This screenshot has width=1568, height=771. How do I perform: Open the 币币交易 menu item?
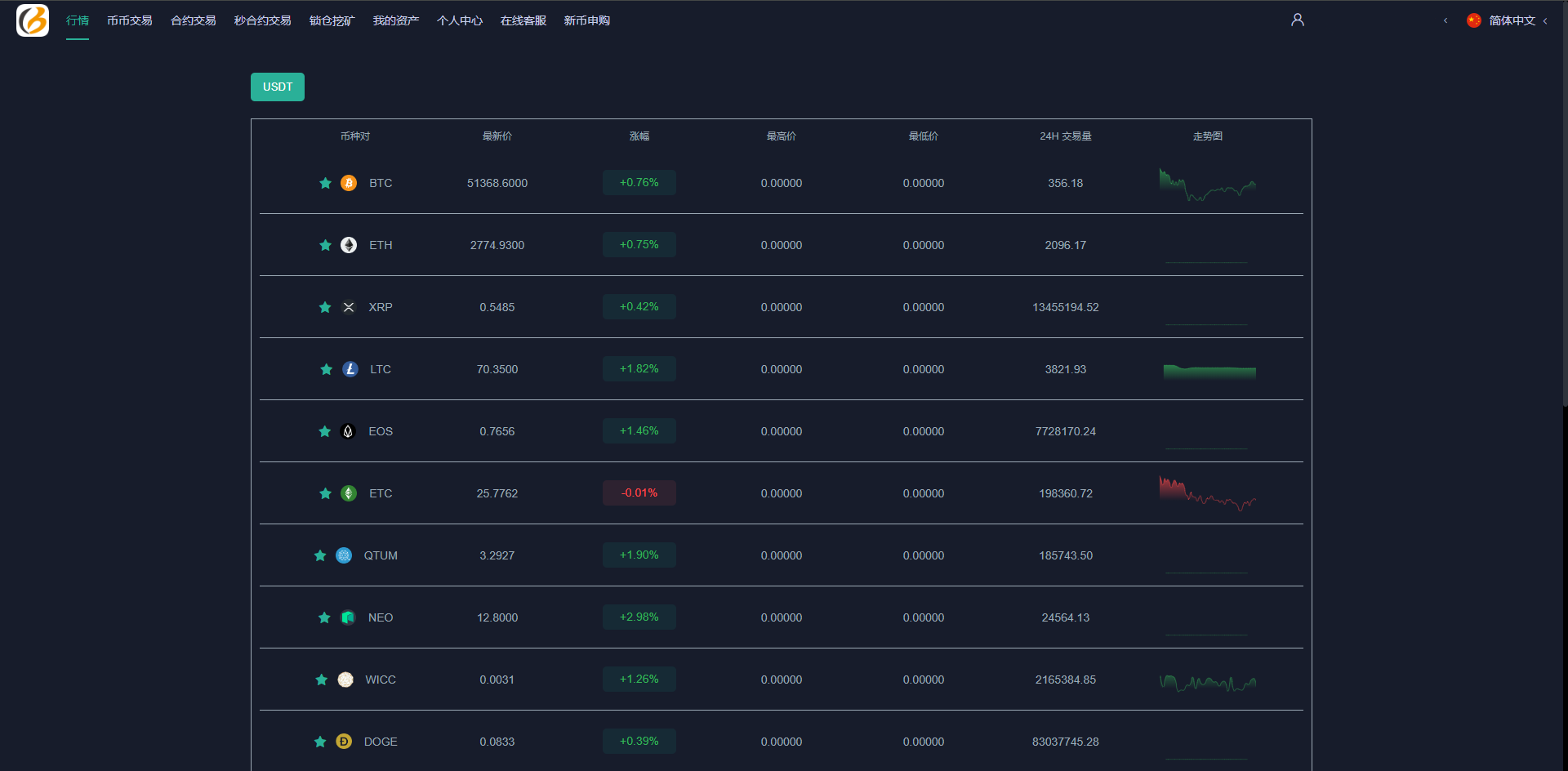(x=129, y=20)
